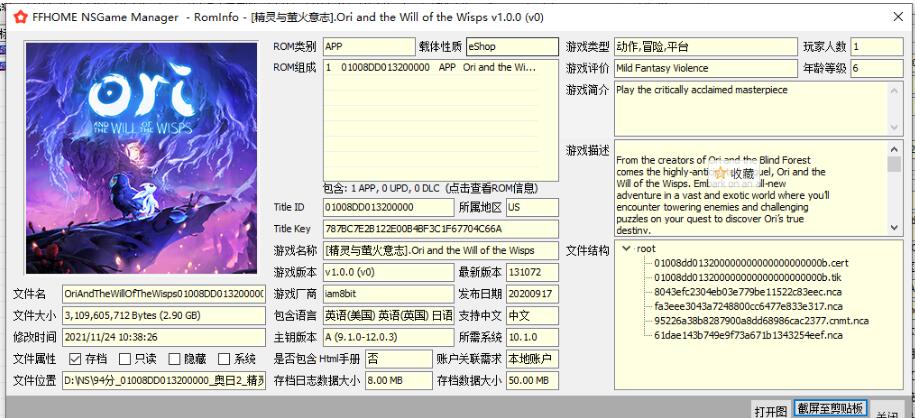The width and height of the screenshot is (915, 418).
Task: Click the 年龄等级 6 field
Action: (x=877, y=68)
